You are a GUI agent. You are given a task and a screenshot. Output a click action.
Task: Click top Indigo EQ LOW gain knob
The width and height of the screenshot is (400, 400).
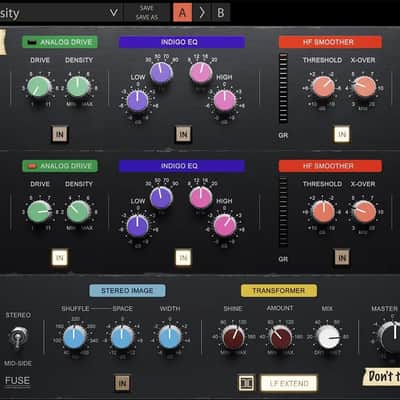click(x=138, y=102)
